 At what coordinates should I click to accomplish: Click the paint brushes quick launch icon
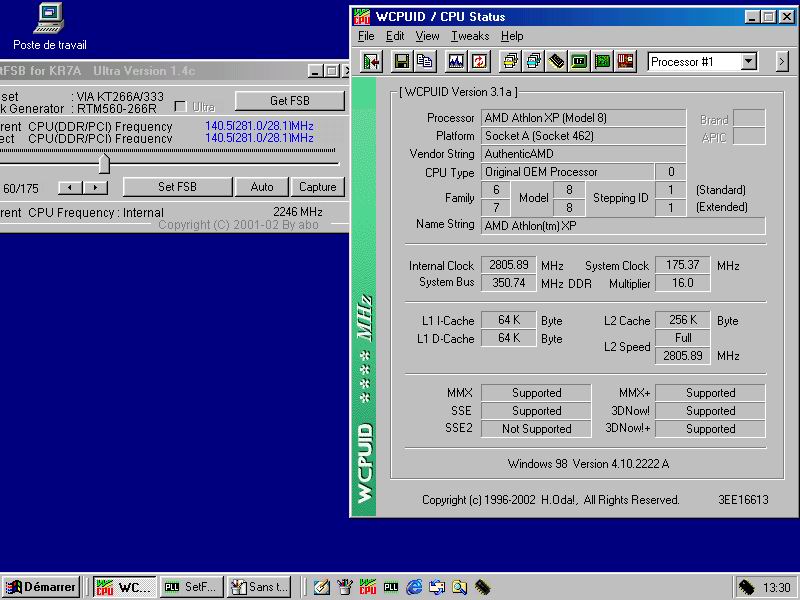[x=345, y=587]
